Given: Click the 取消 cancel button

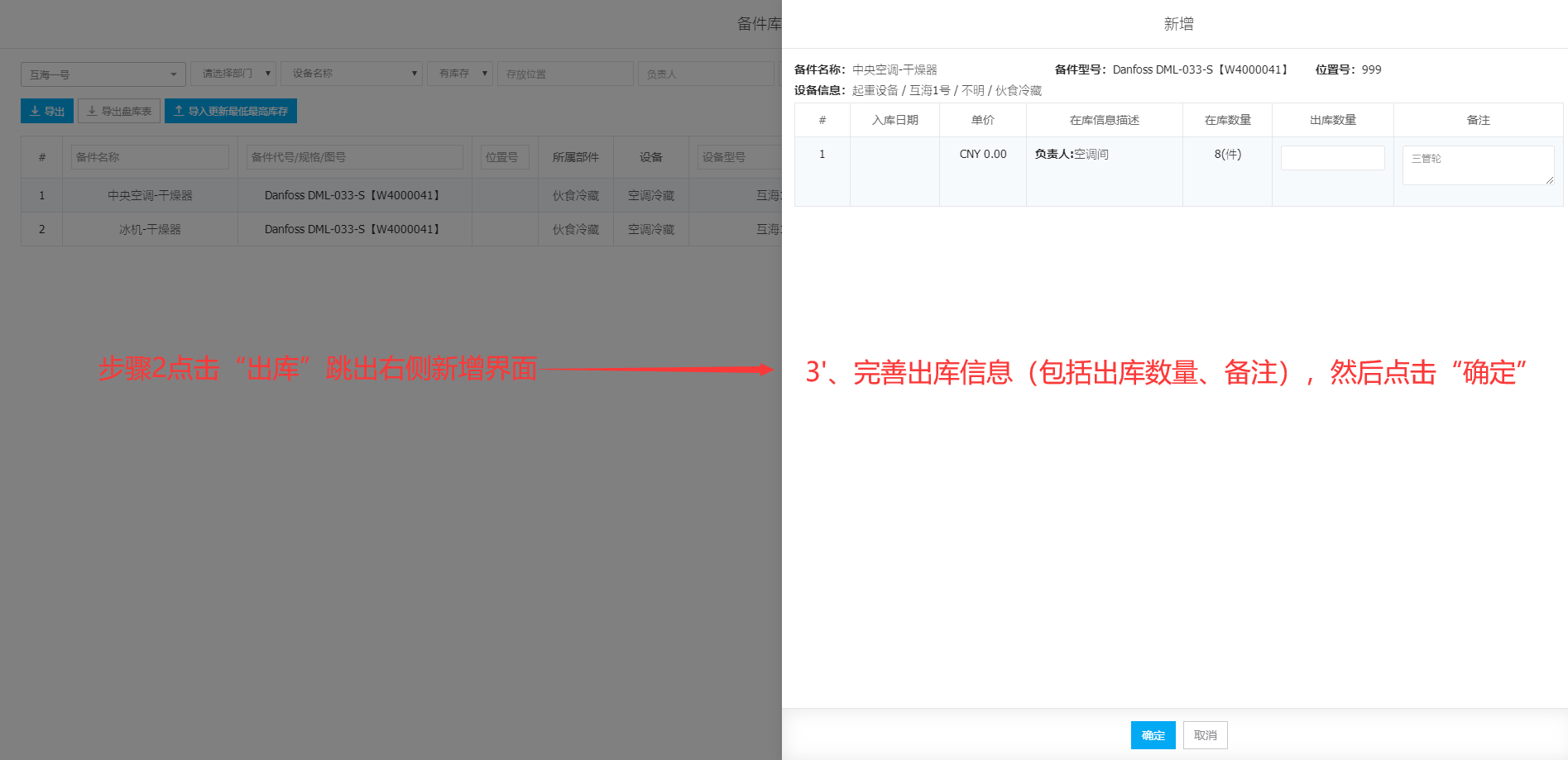Looking at the screenshot, I should click(x=1205, y=735).
